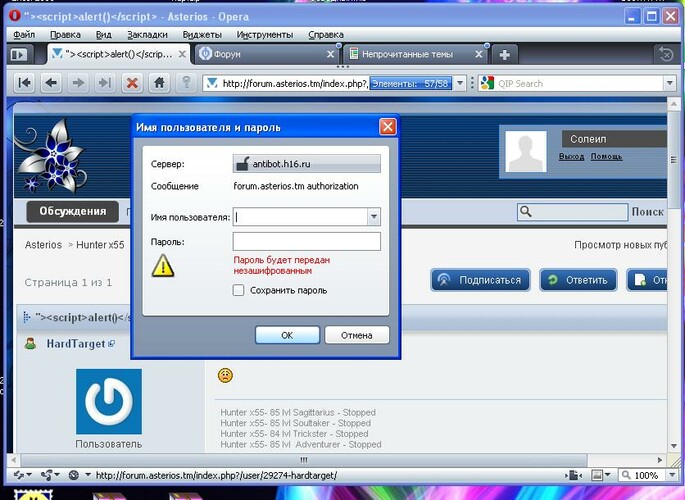Go forward with the Forward arrow
685x500 pixels.
[x=78, y=83]
